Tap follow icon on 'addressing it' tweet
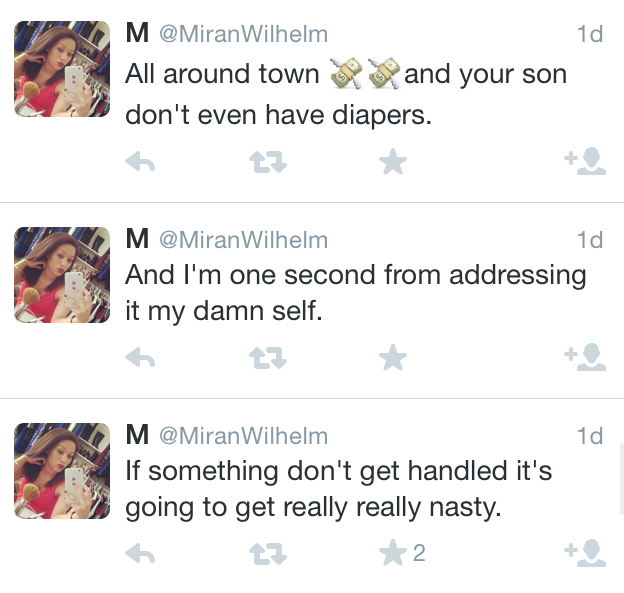The image size is (624, 593). click(x=585, y=357)
